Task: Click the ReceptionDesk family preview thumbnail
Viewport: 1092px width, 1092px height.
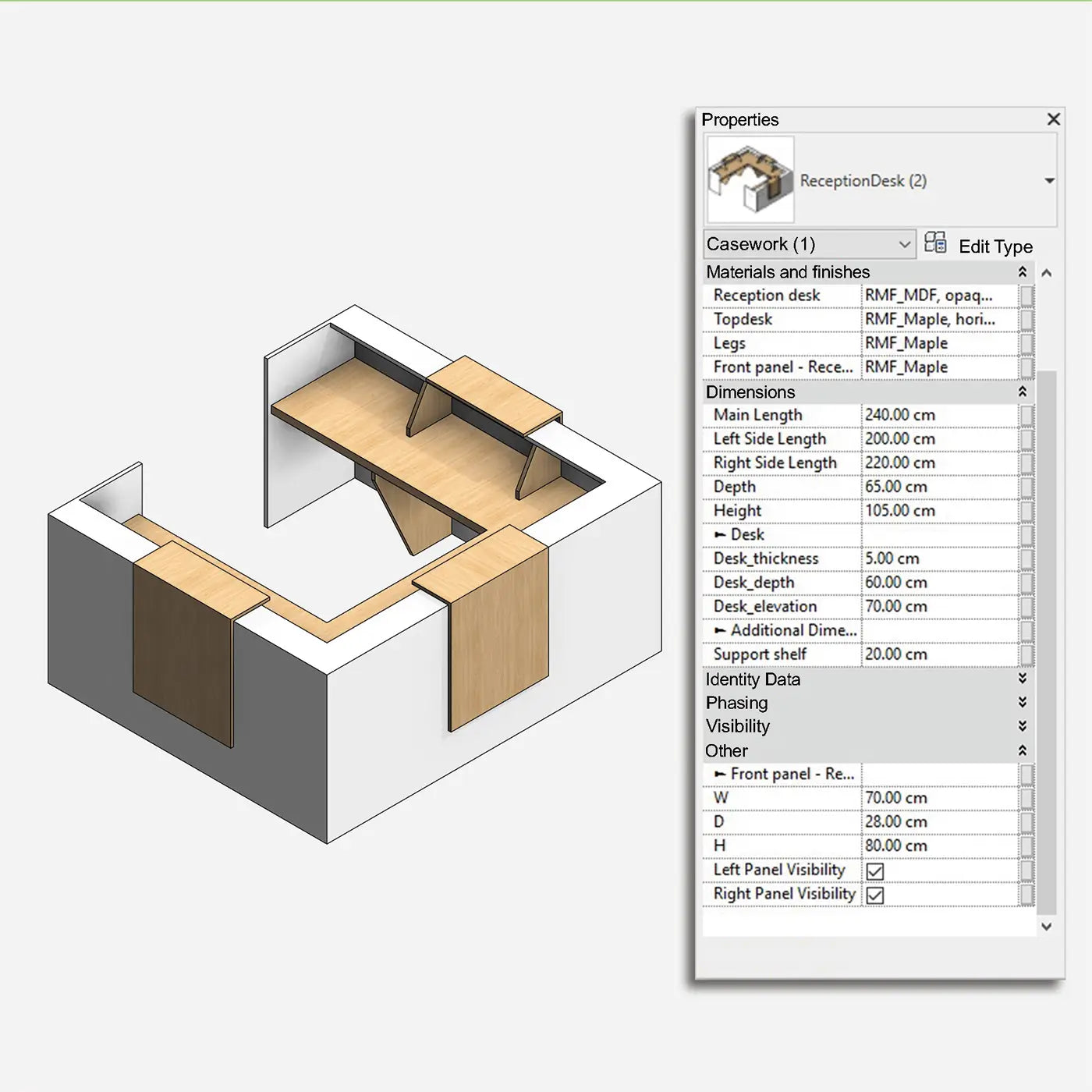Action: [749, 180]
